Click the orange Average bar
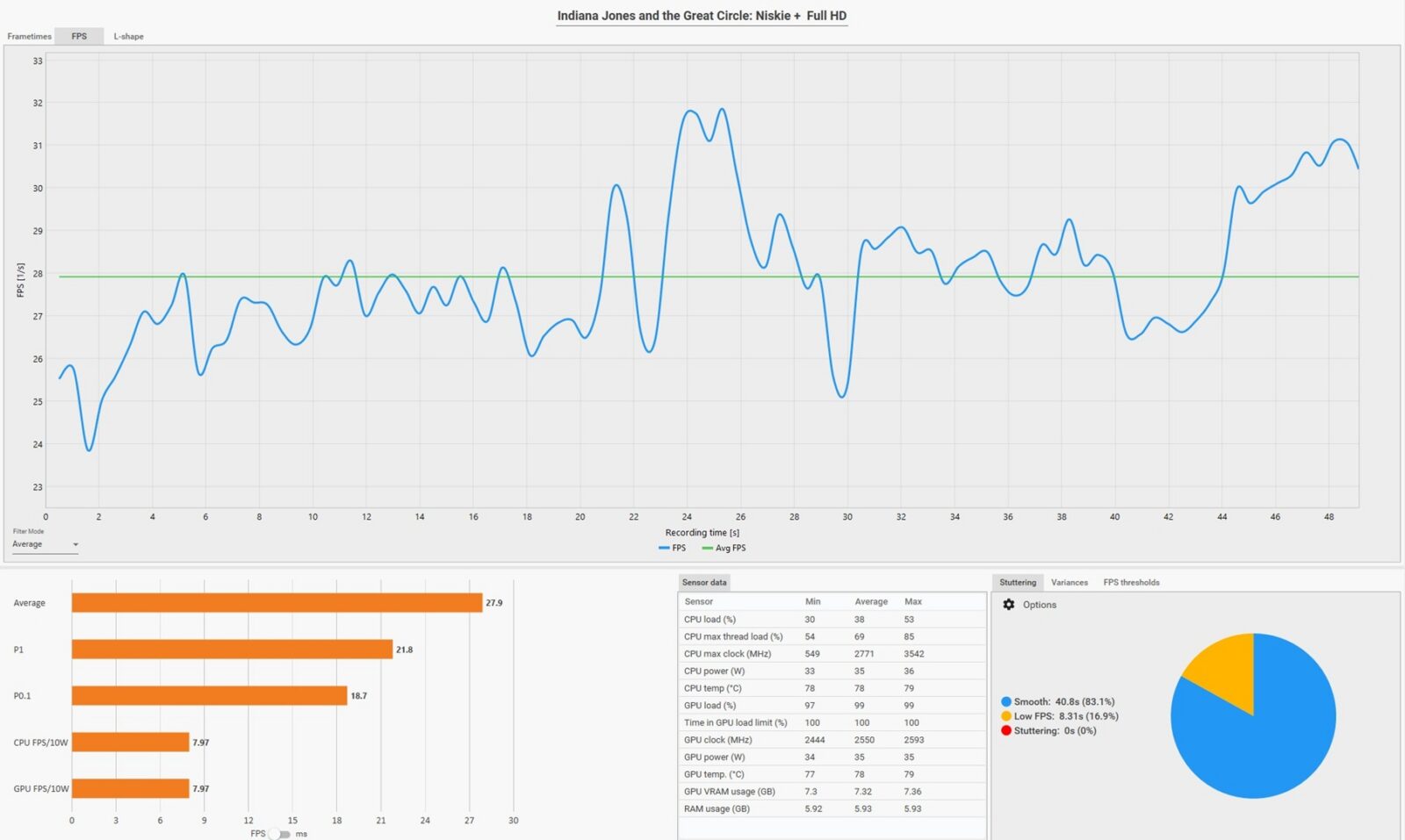Screen dimensions: 1405x840 coord(277,603)
